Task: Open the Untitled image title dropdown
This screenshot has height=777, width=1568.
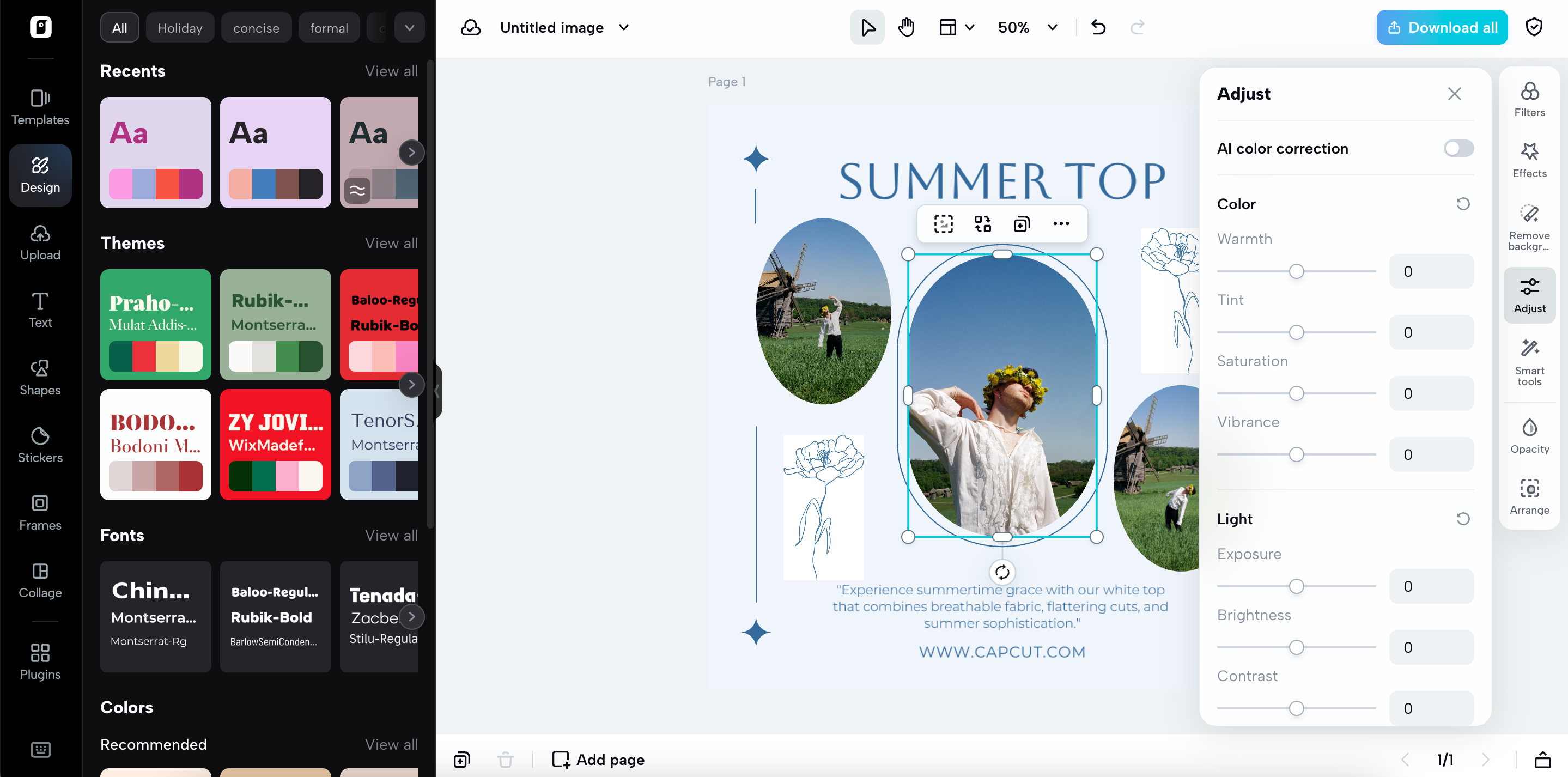Action: click(624, 27)
